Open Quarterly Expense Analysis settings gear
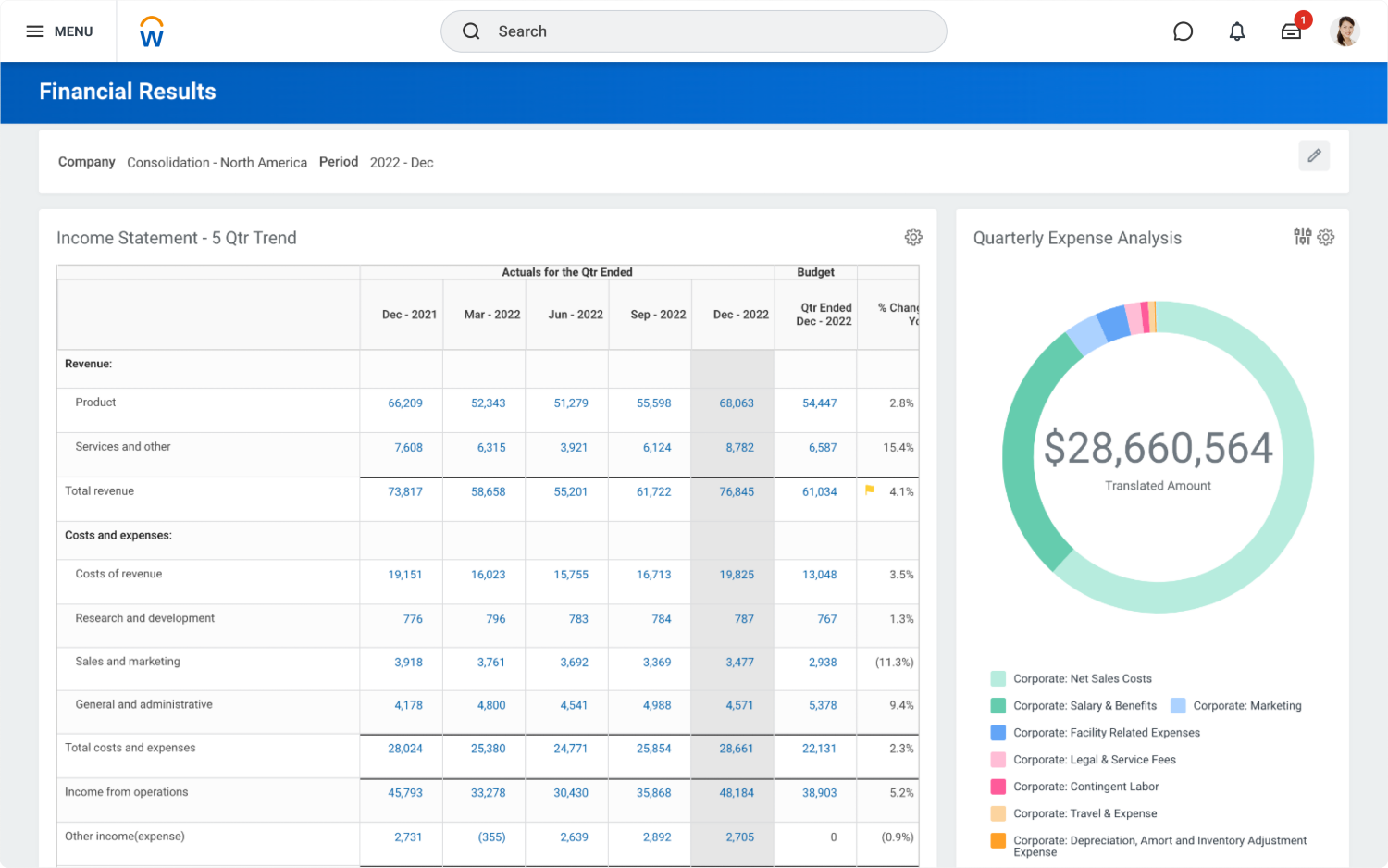 [1326, 237]
